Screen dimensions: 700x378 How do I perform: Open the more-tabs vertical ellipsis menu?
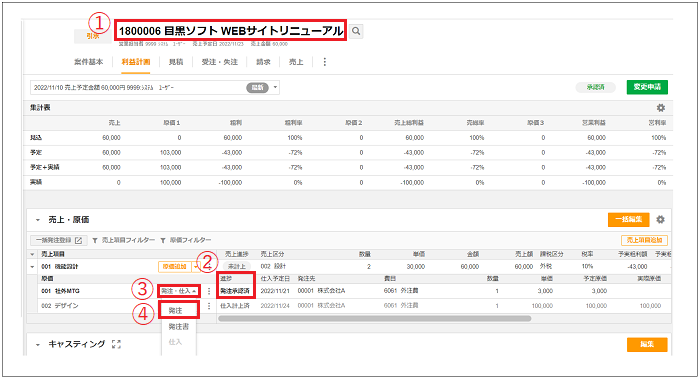325,62
